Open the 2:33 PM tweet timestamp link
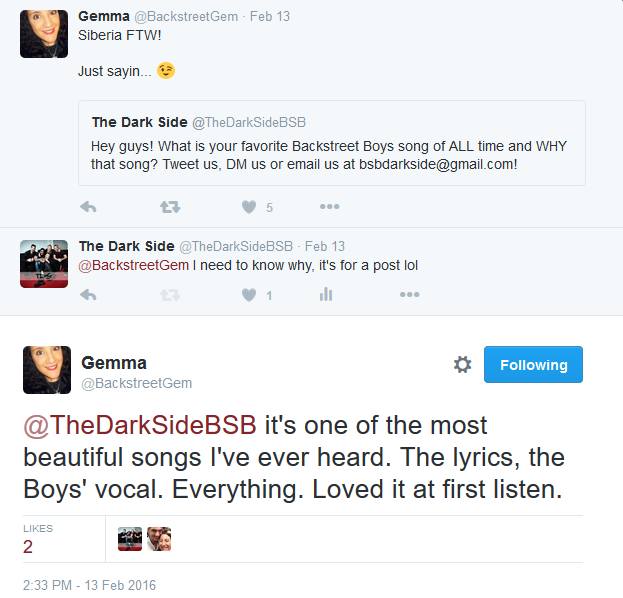 click(89, 584)
